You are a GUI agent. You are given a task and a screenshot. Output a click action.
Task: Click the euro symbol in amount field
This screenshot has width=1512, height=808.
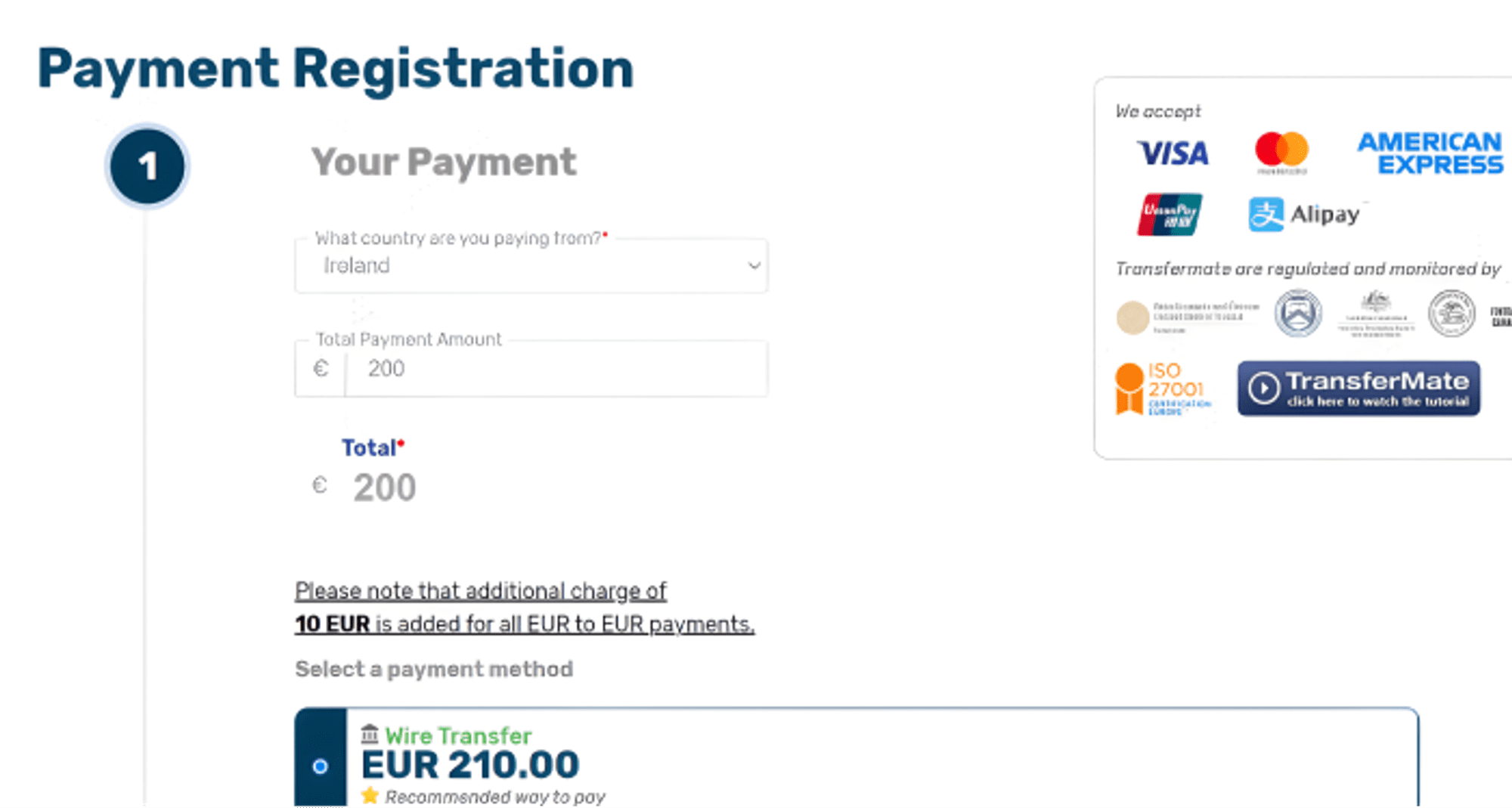[x=321, y=369]
